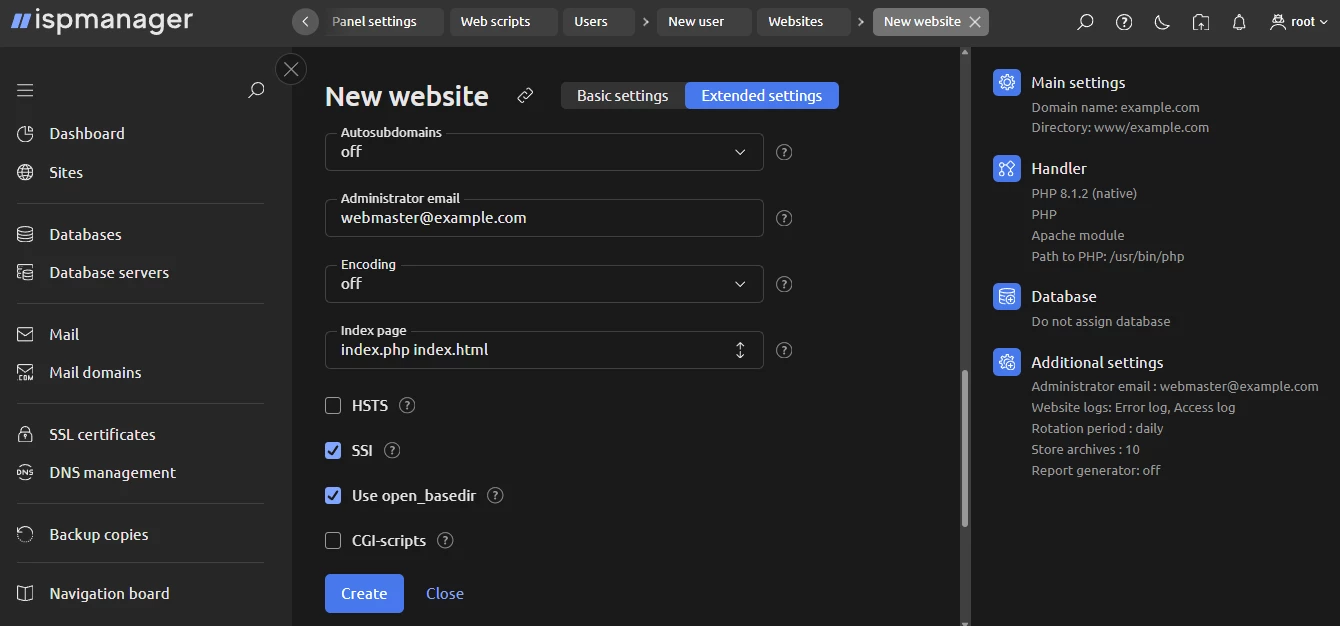This screenshot has height=626, width=1340.
Task: Select the Websites breadcrumb tab
Action: point(803,21)
